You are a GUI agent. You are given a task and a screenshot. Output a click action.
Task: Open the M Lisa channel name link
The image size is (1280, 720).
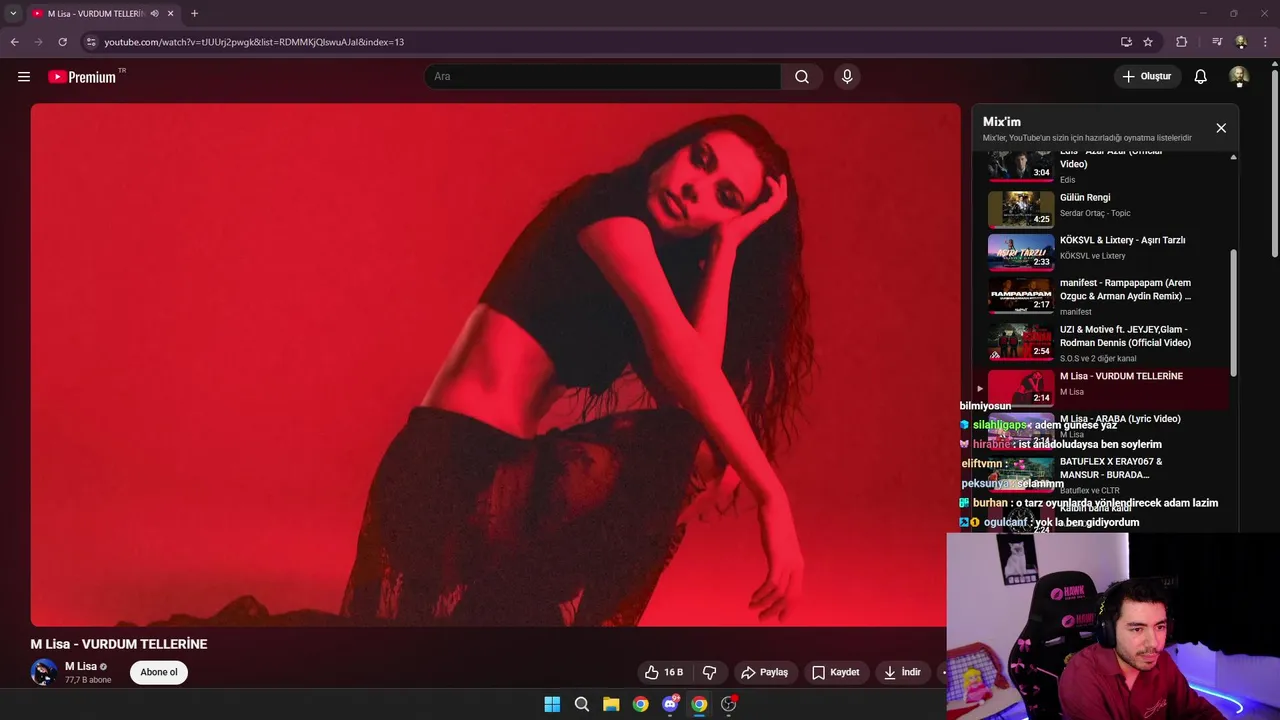(81, 666)
